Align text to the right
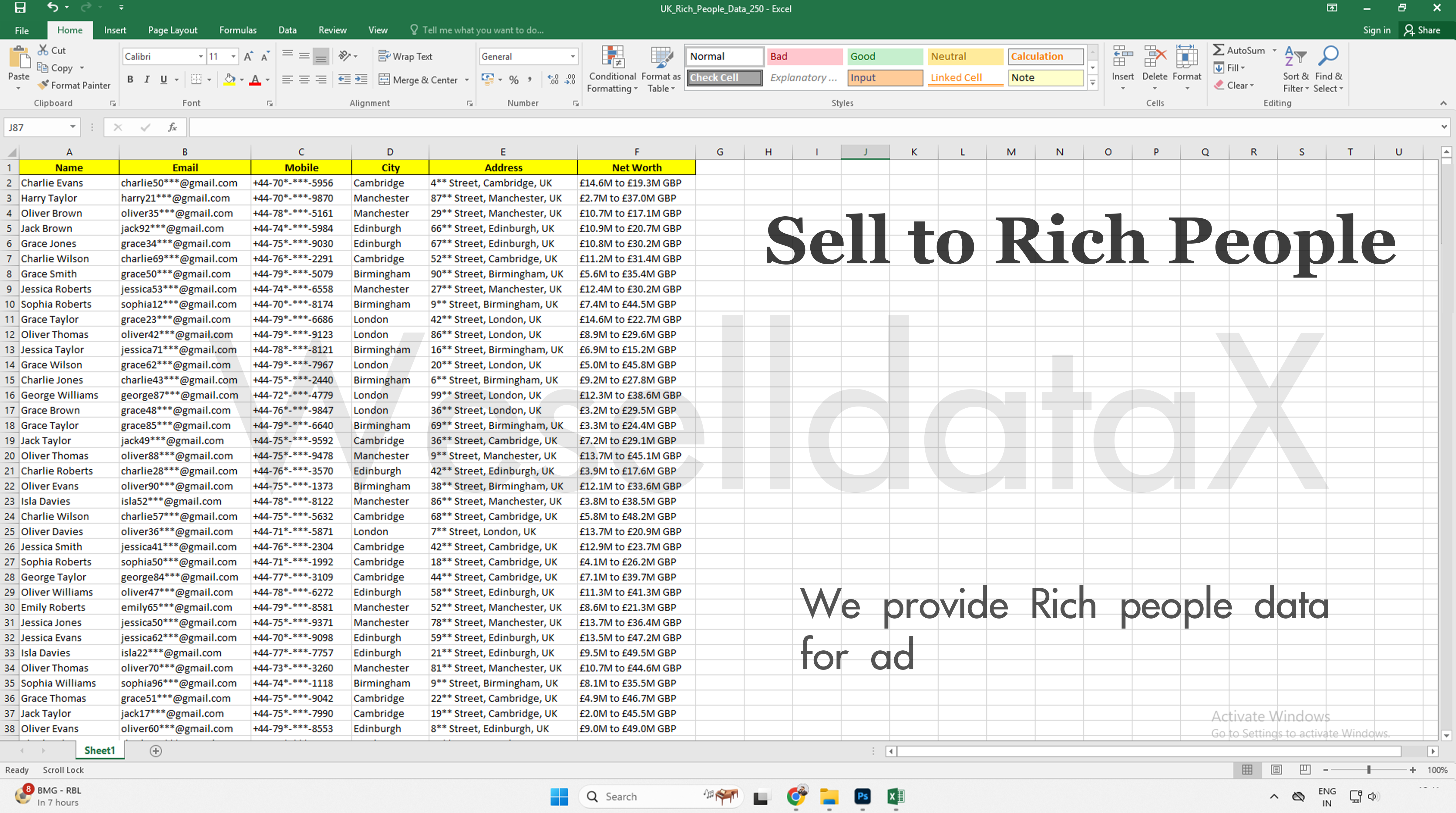The image size is (1456, 813). [x=321, y=80]
